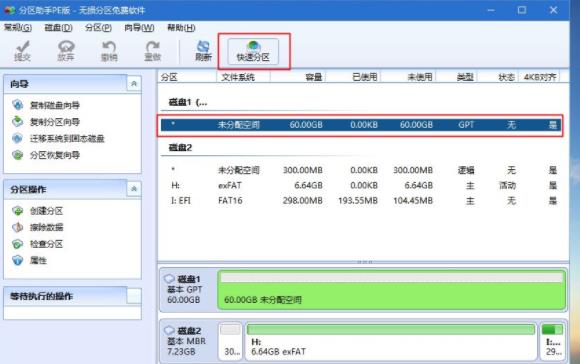This screenshot has height=364, width=580.
Task: Open the 复制分区向导 link
Action: (55, 122)
